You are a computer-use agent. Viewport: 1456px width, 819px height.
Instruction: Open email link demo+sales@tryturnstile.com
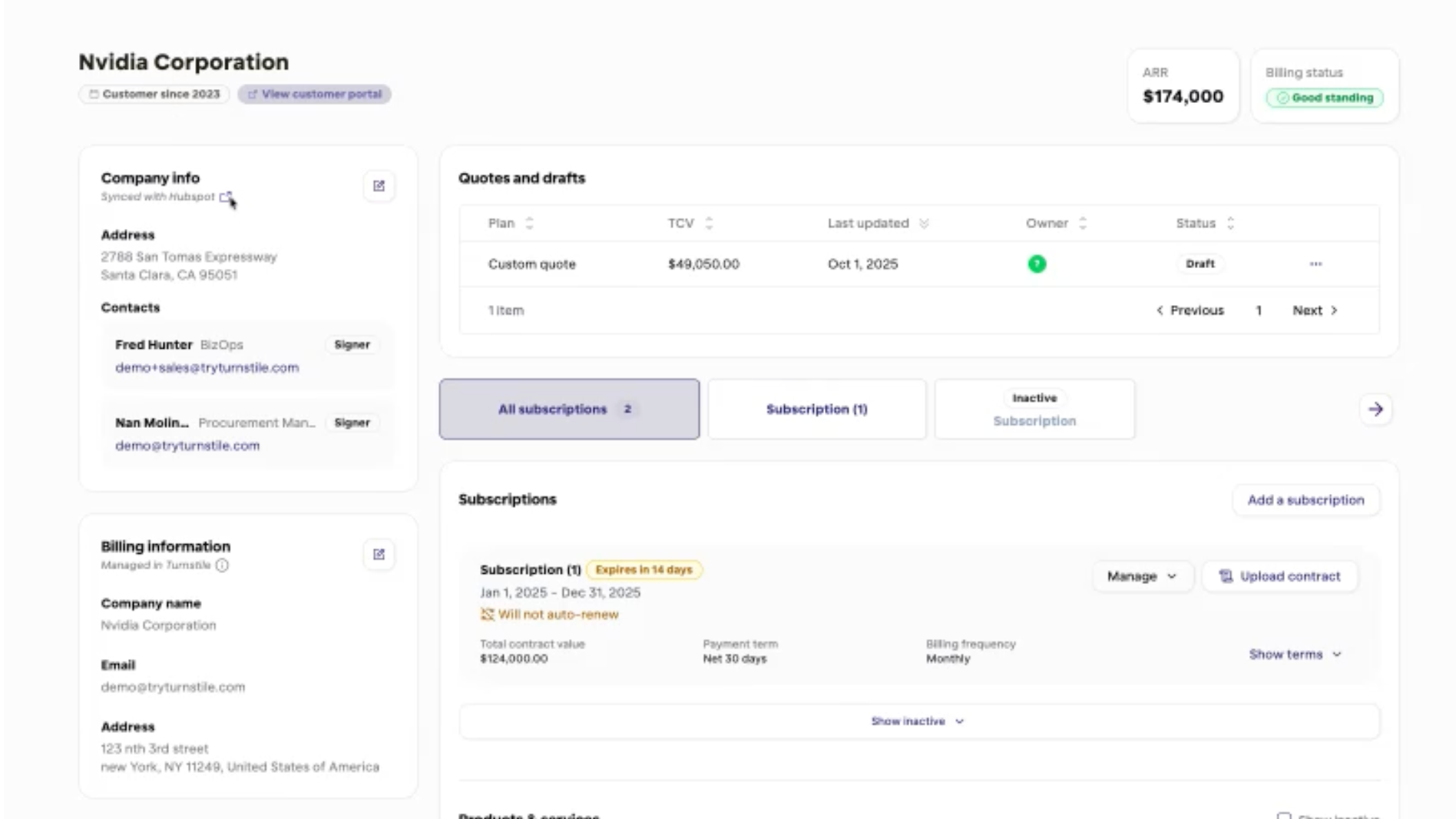tap(207, 368)
